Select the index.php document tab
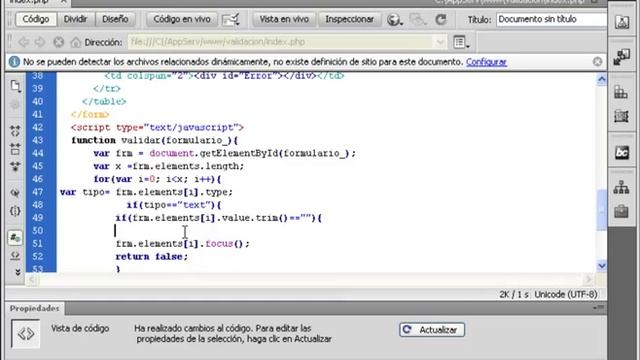This screenshot has height=360, width=640. point(36,2)
